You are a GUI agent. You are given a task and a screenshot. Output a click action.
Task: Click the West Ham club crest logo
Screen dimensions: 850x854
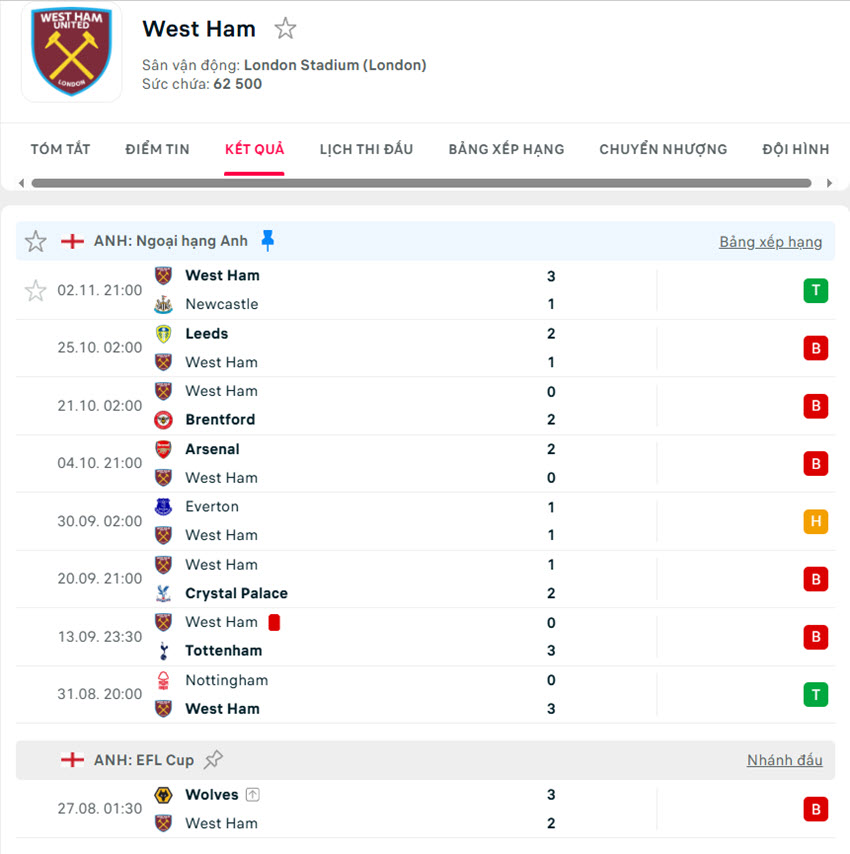coord(70,52)
